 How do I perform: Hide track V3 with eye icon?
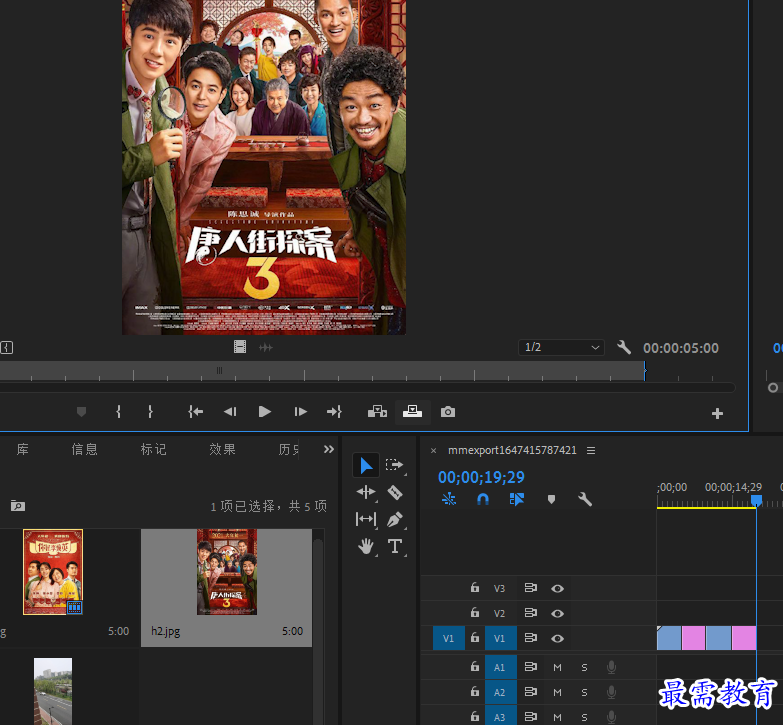pyautogui.click(x=557, y=589)
